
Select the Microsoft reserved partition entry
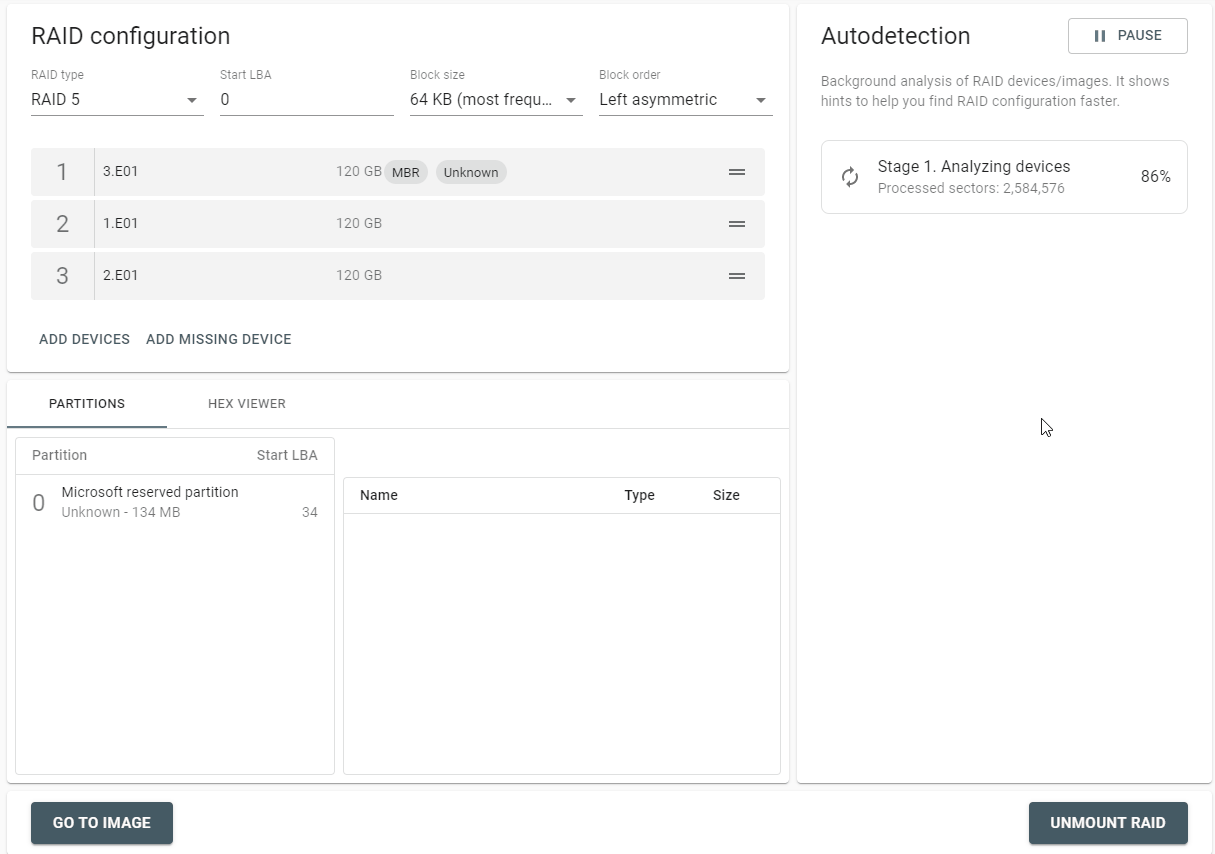[175, 502]
